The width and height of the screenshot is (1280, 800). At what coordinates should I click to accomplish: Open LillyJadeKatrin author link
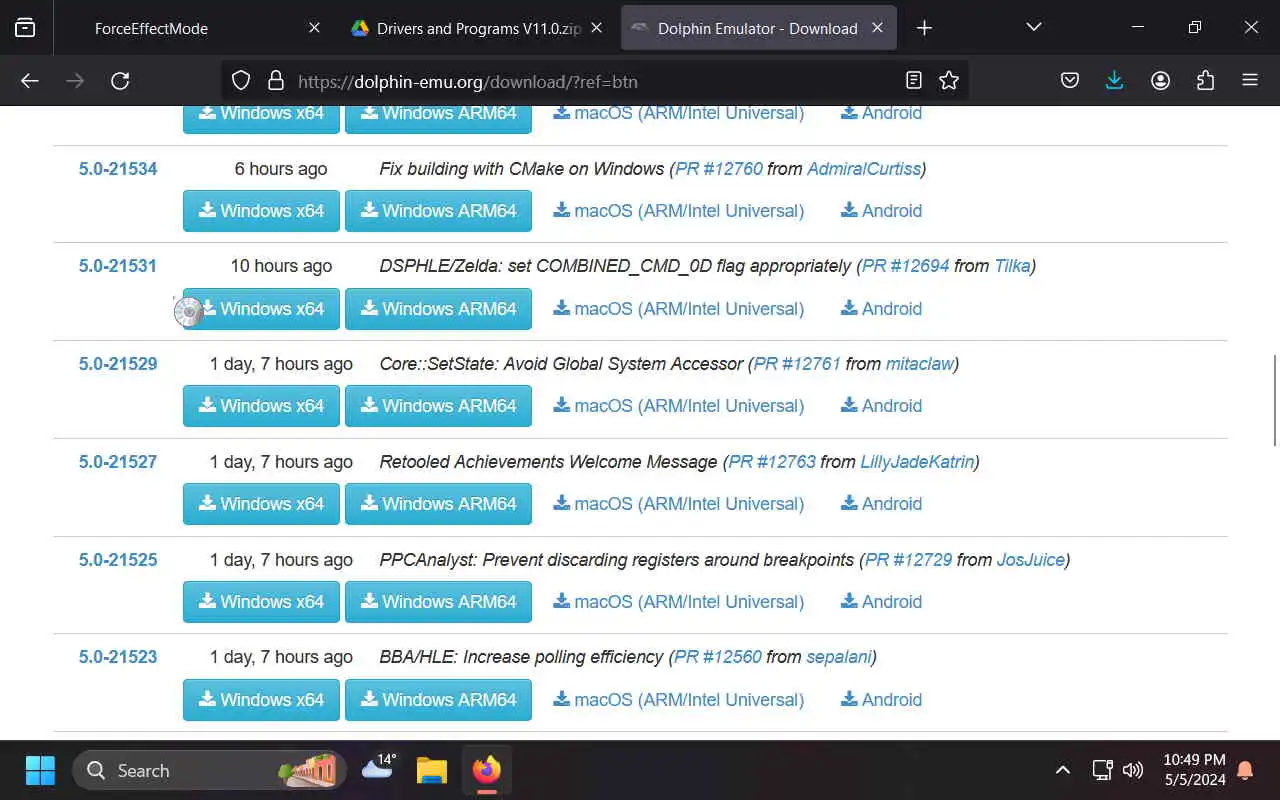point(917,462)
